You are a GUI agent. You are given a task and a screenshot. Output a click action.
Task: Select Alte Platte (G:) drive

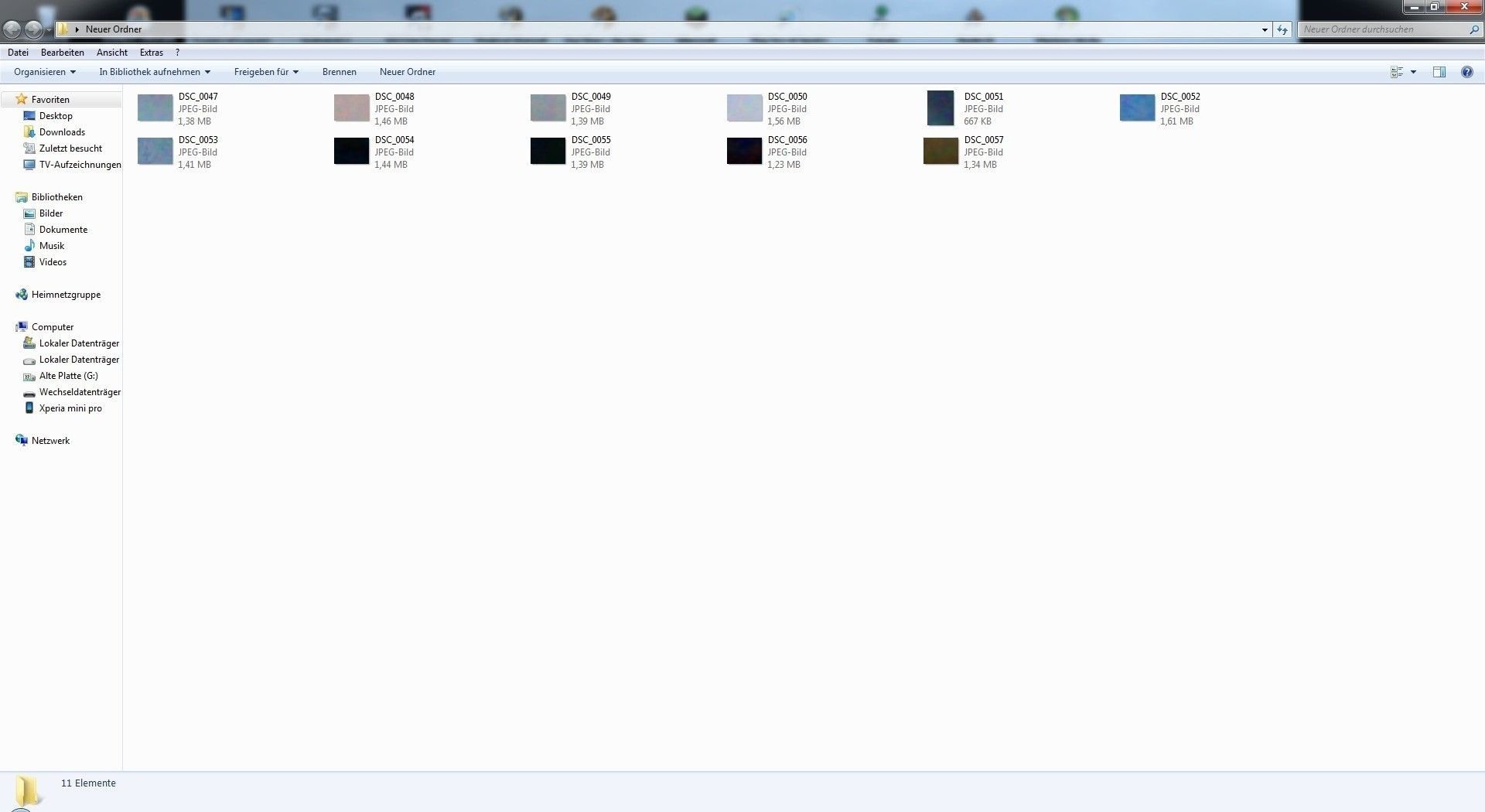69,376
